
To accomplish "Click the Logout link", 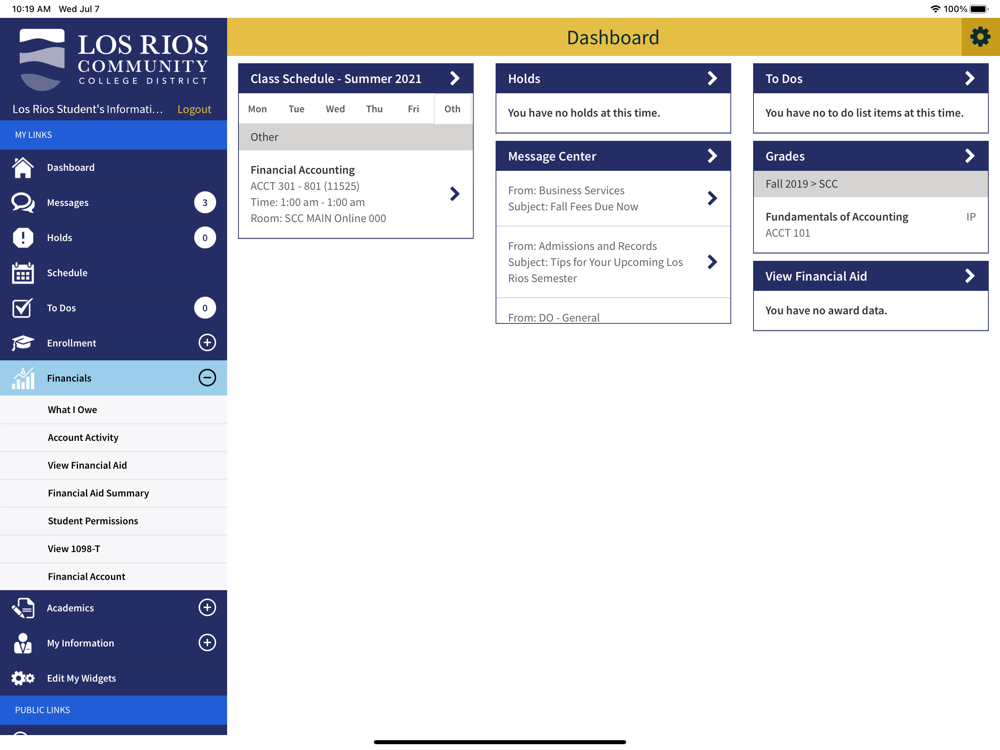I will pyautogui.click(x=194, y=109).
